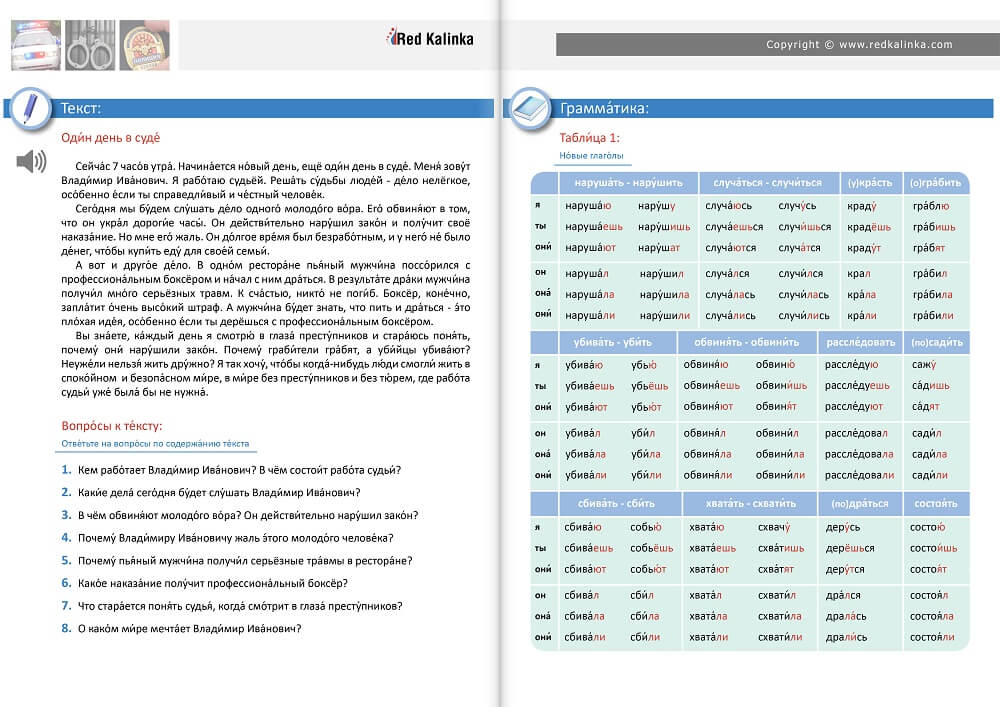Click the speaker audio icon beside the text
The width and height of the screenshot is (1000, 707).
click(31, 161)
